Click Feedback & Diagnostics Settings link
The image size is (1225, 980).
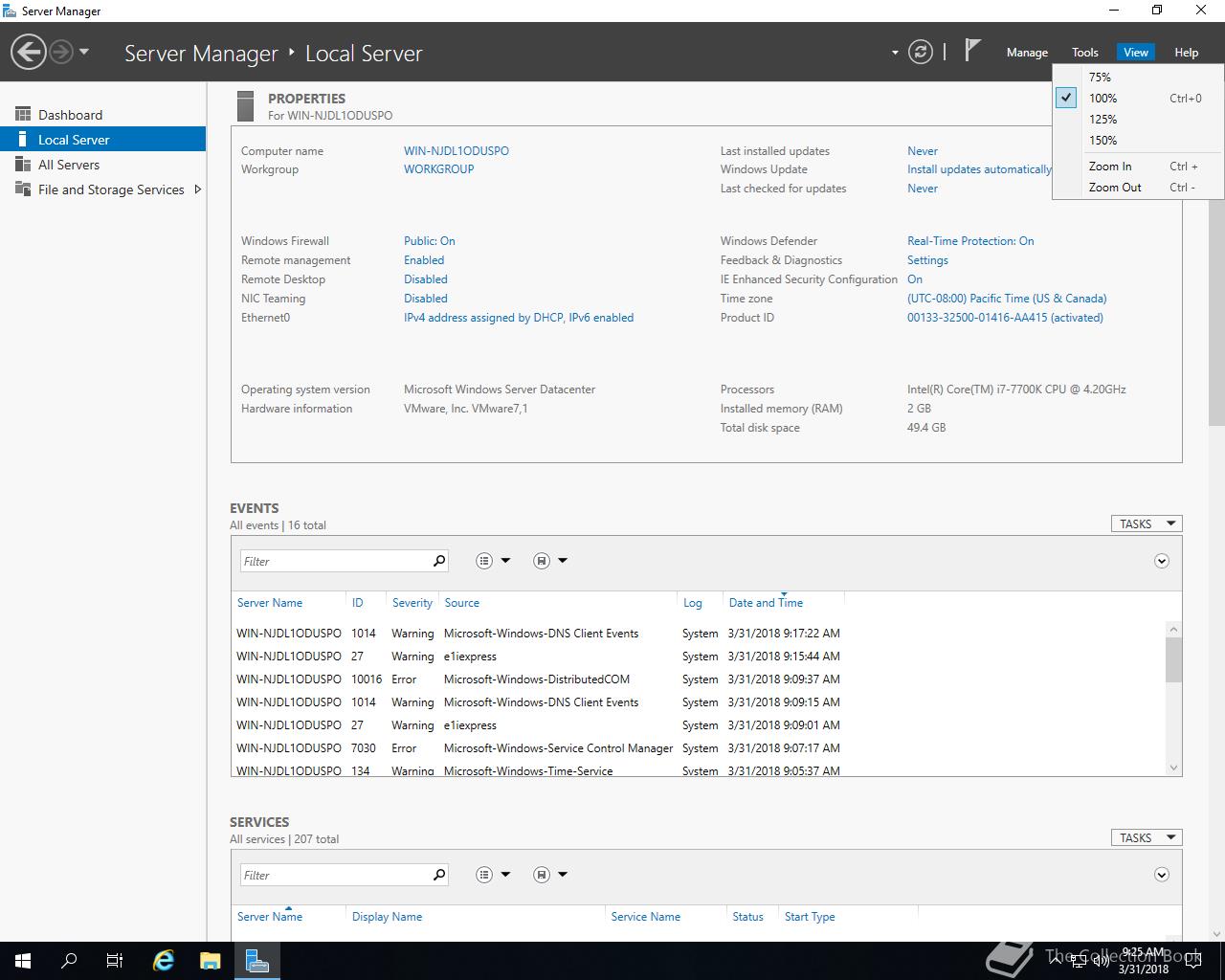927,260
